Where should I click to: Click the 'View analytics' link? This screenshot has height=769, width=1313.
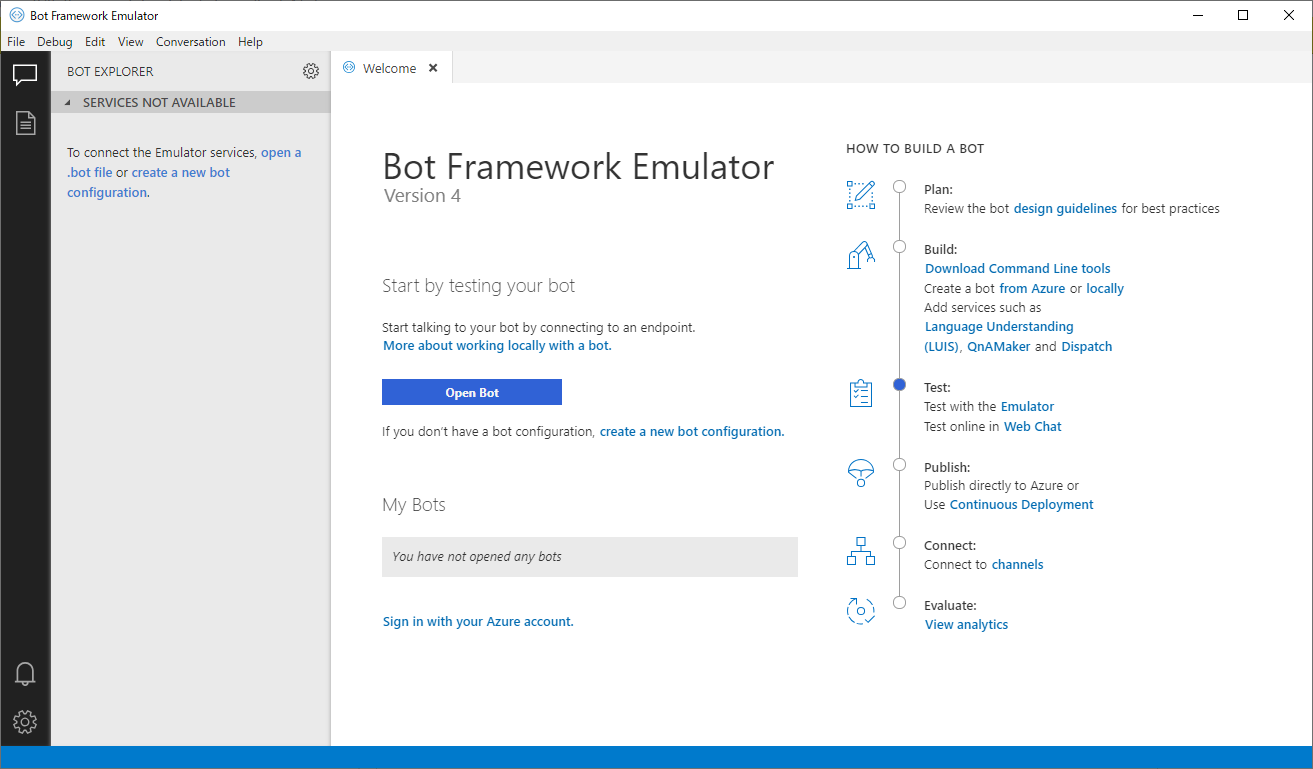pyautogui.click(x=966, y=625)
